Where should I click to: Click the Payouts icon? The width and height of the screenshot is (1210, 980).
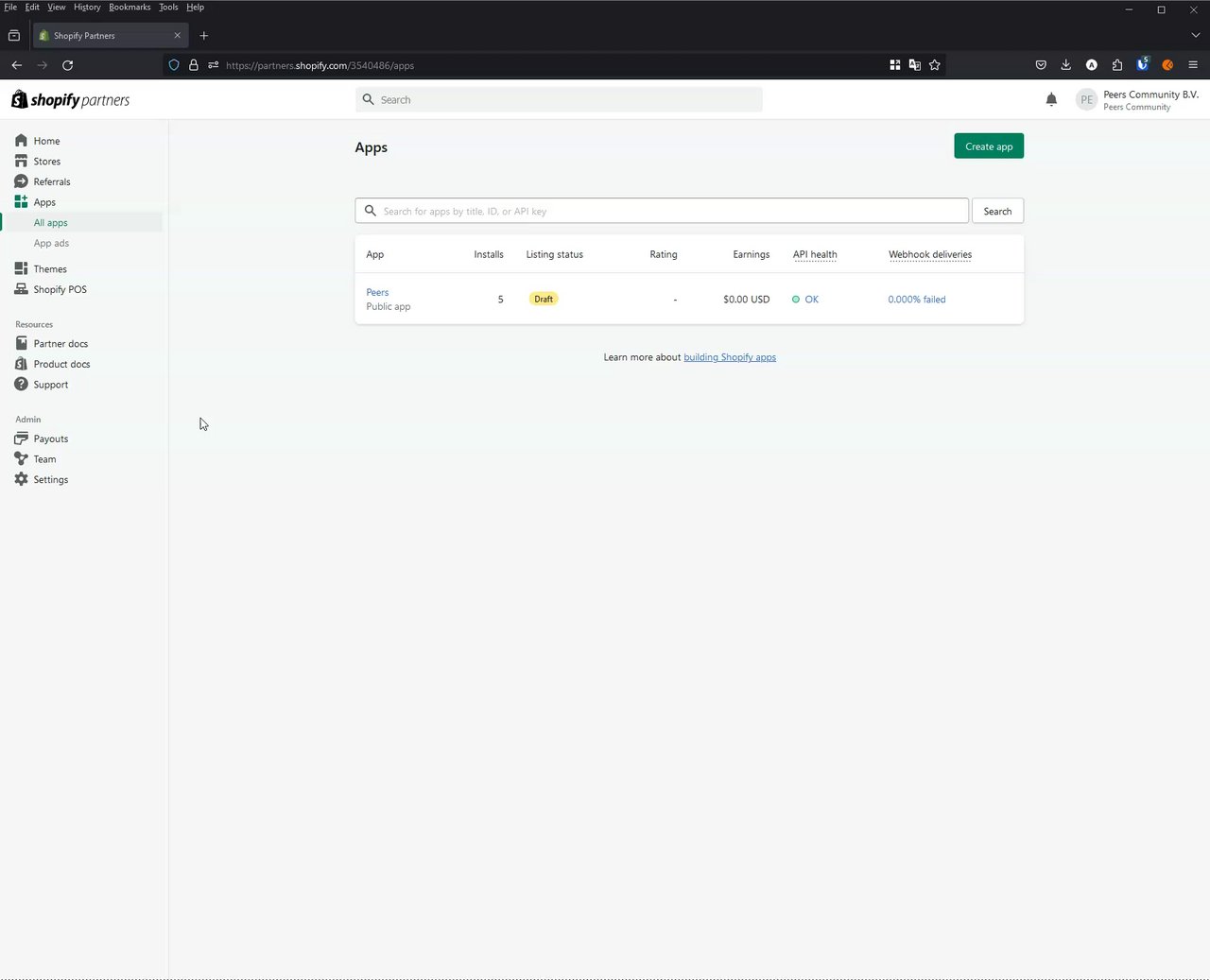pyautogui.click(x=21, y=438)
